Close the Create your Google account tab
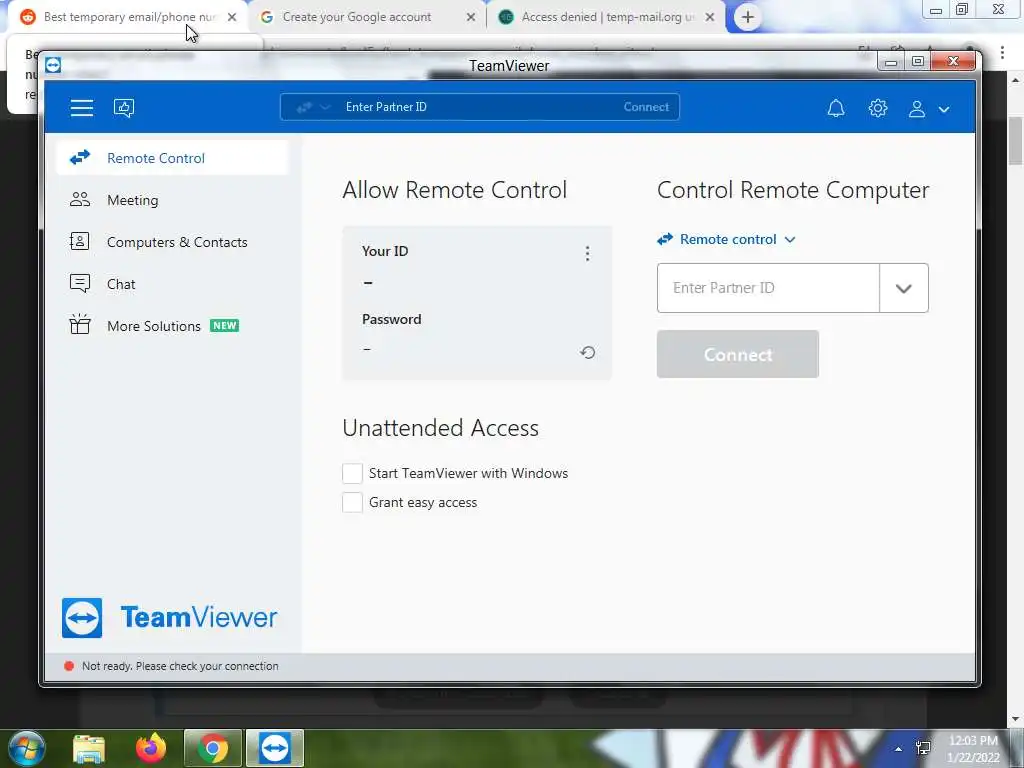 click(471, 18)
